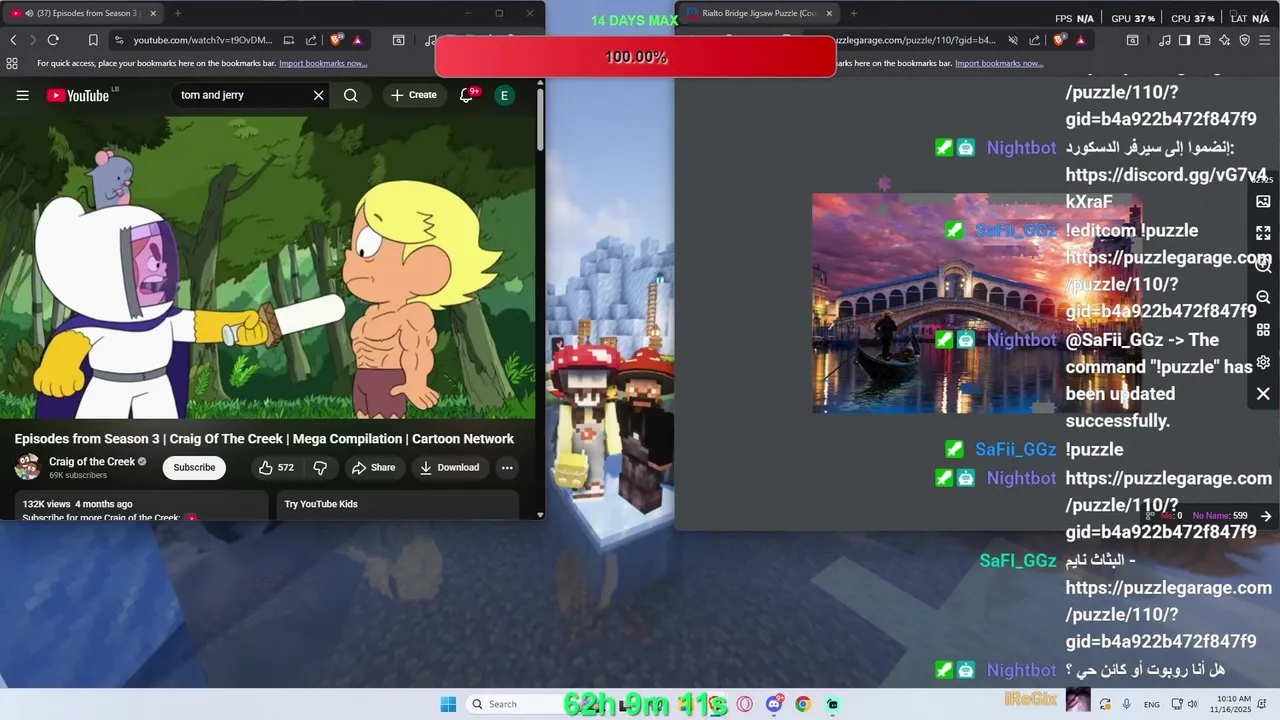Bookmark the YouTube page

[93, 40]
